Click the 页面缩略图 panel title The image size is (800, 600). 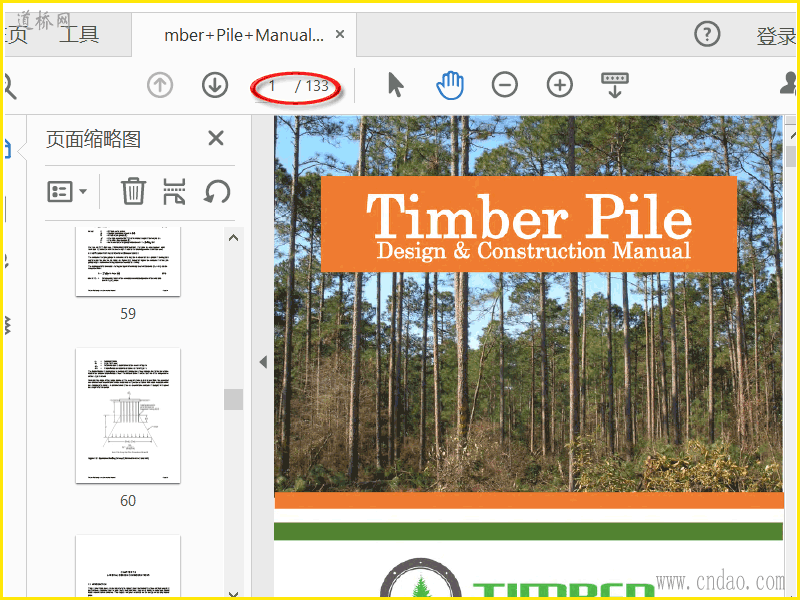(x=93, y=139)
